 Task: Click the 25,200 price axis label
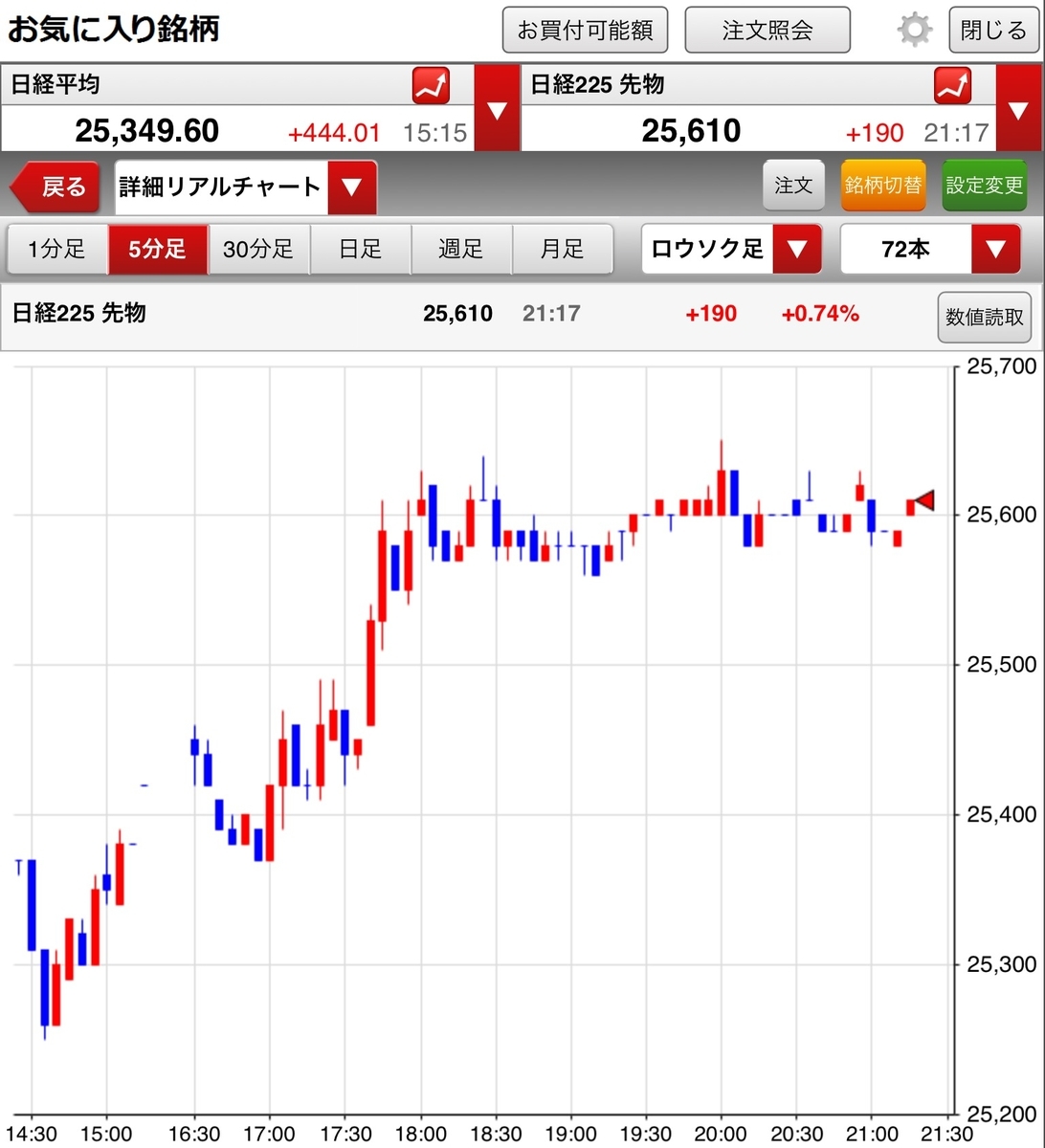(1001, 1114)
